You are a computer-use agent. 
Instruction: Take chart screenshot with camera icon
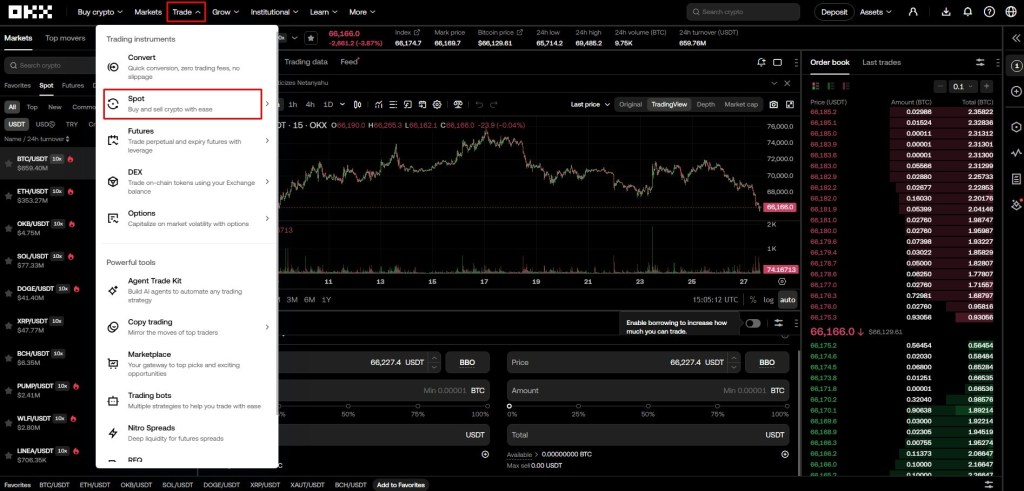[x=774, y=104]
